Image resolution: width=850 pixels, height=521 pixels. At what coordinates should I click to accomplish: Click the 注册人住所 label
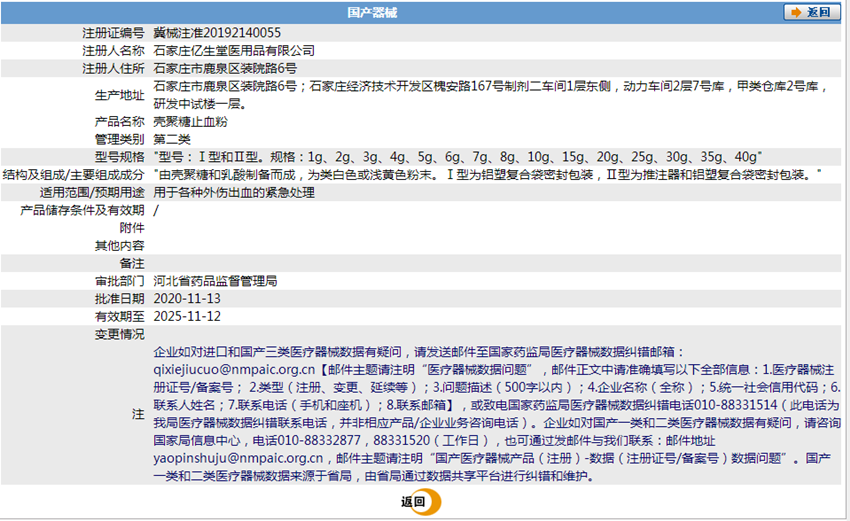(113, 68)
